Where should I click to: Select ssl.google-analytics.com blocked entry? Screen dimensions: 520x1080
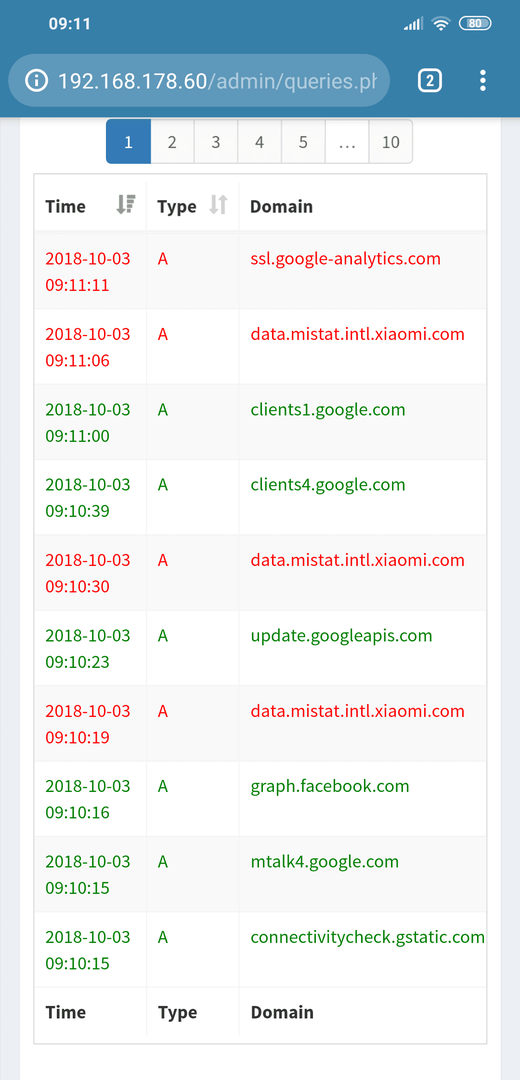click(346, 259)
